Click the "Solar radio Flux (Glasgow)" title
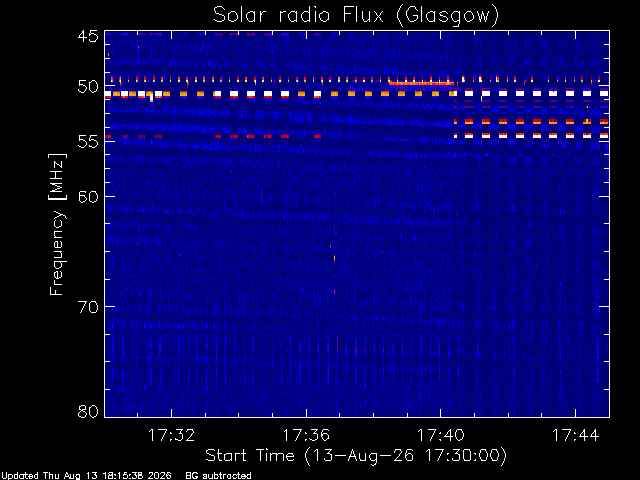 pos(356,16)
